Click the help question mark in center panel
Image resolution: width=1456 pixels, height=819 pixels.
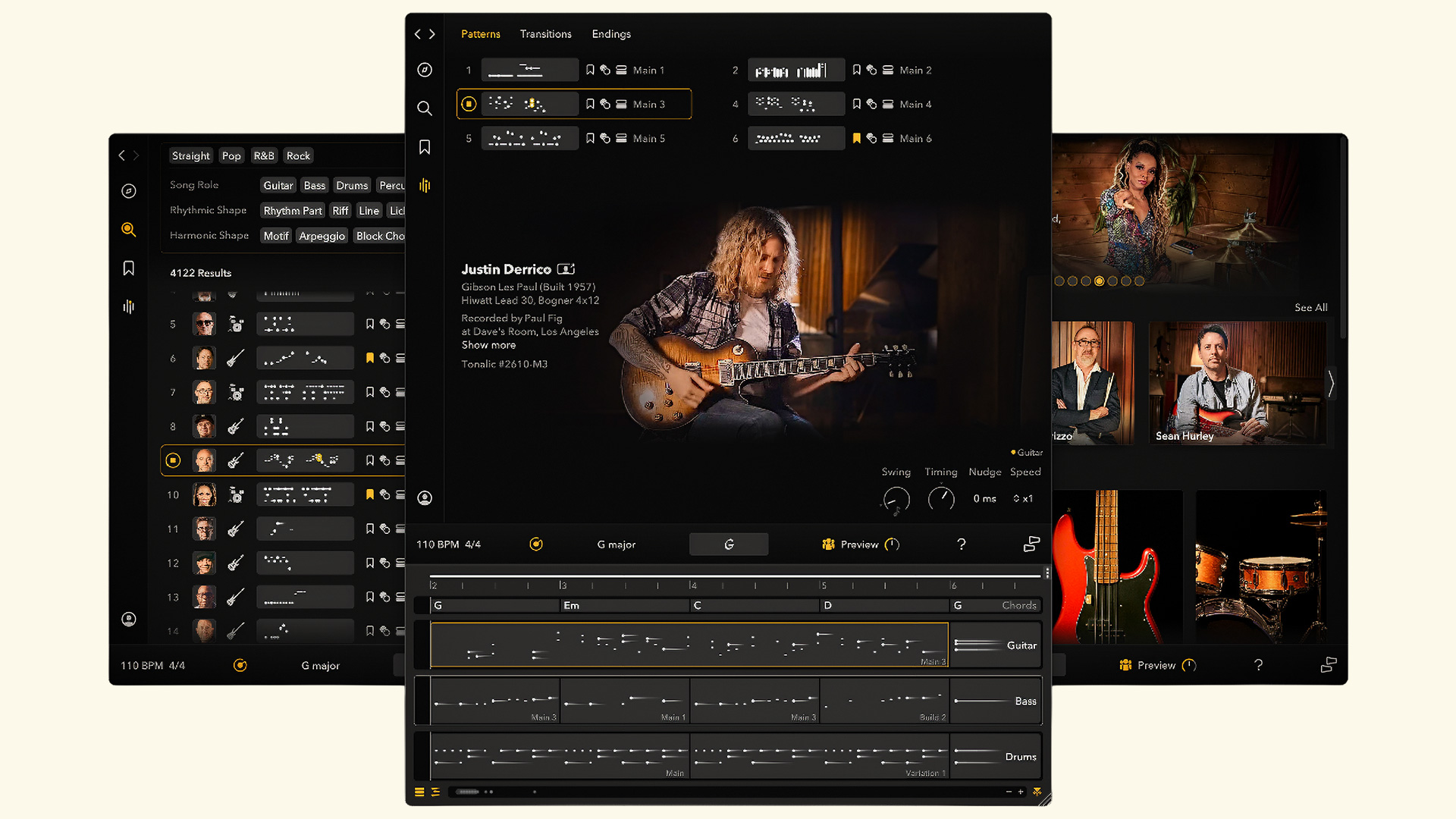click(961, 544)
